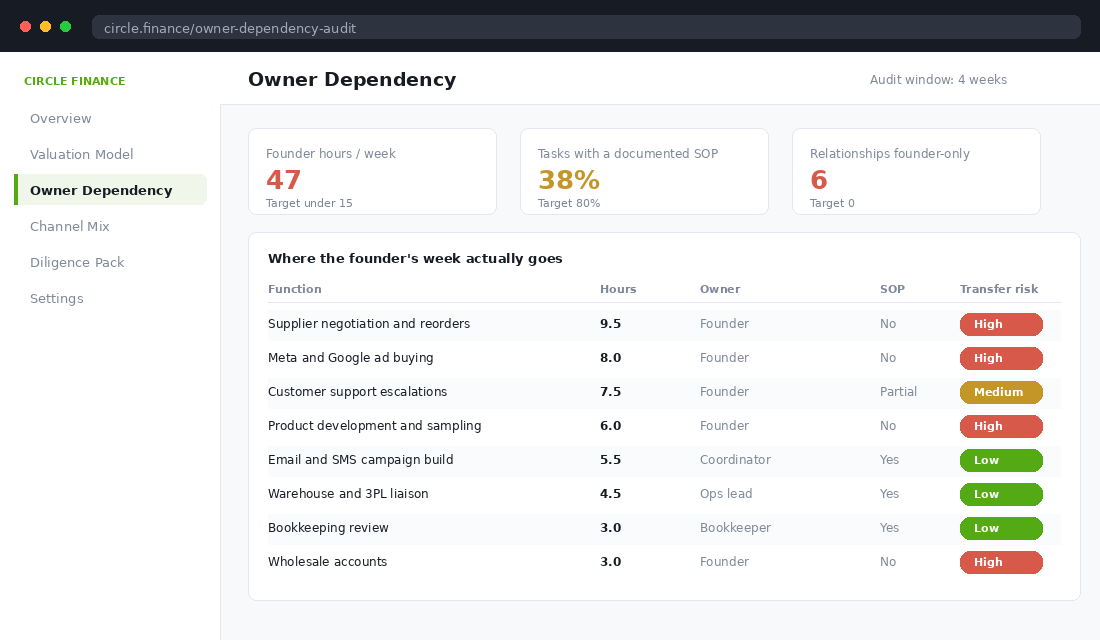1100x640 pixels.
Task: Click the SOP column header
Action: point(892,289)
